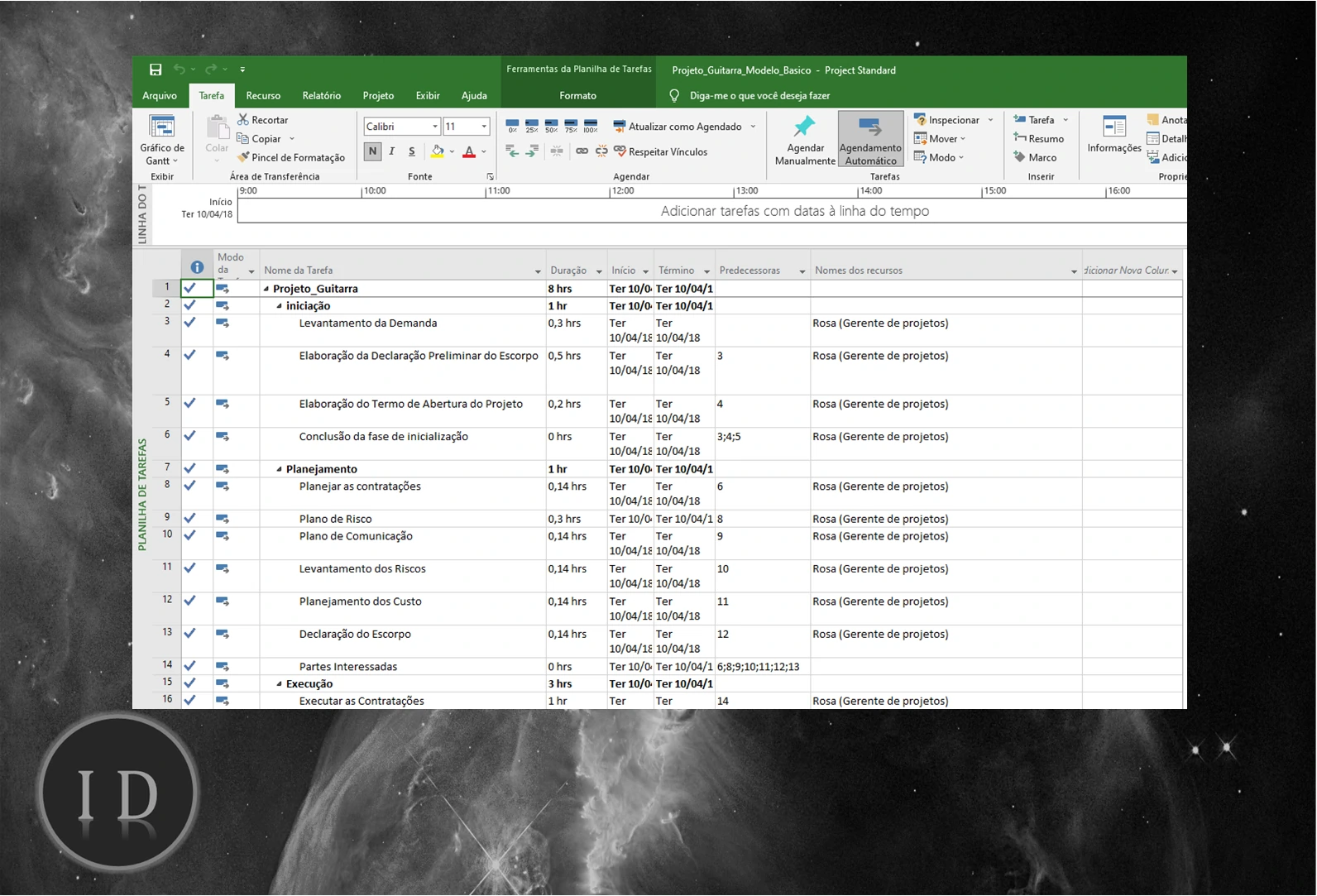This screenshot has width=1317, height=896.
Task: Collapse the Planejamento summary task
Action: pos(280,469)
